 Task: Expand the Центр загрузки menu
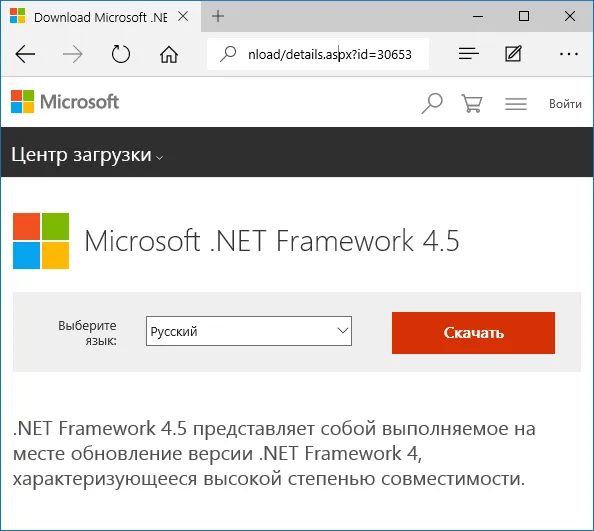tap(87, 155)
